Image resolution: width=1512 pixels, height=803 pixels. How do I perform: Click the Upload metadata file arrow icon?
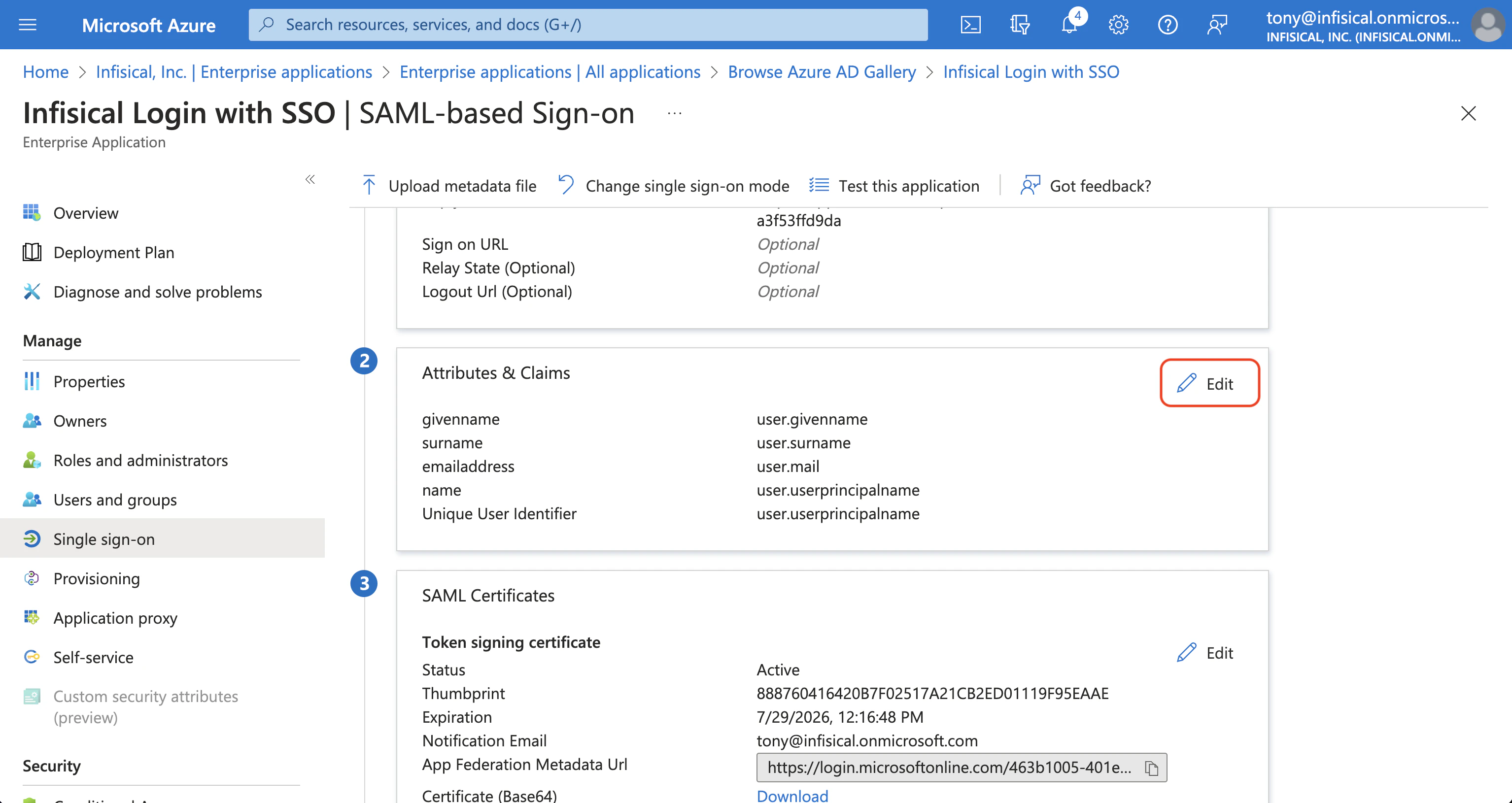click(369, 185)
